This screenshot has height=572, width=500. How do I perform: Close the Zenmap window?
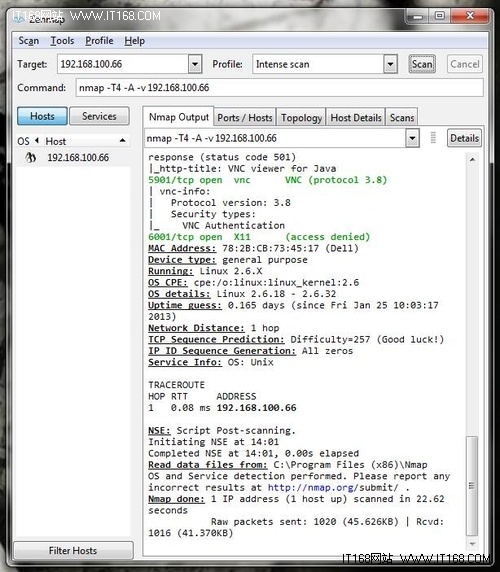pyautogui.click(x=470, y=16)
